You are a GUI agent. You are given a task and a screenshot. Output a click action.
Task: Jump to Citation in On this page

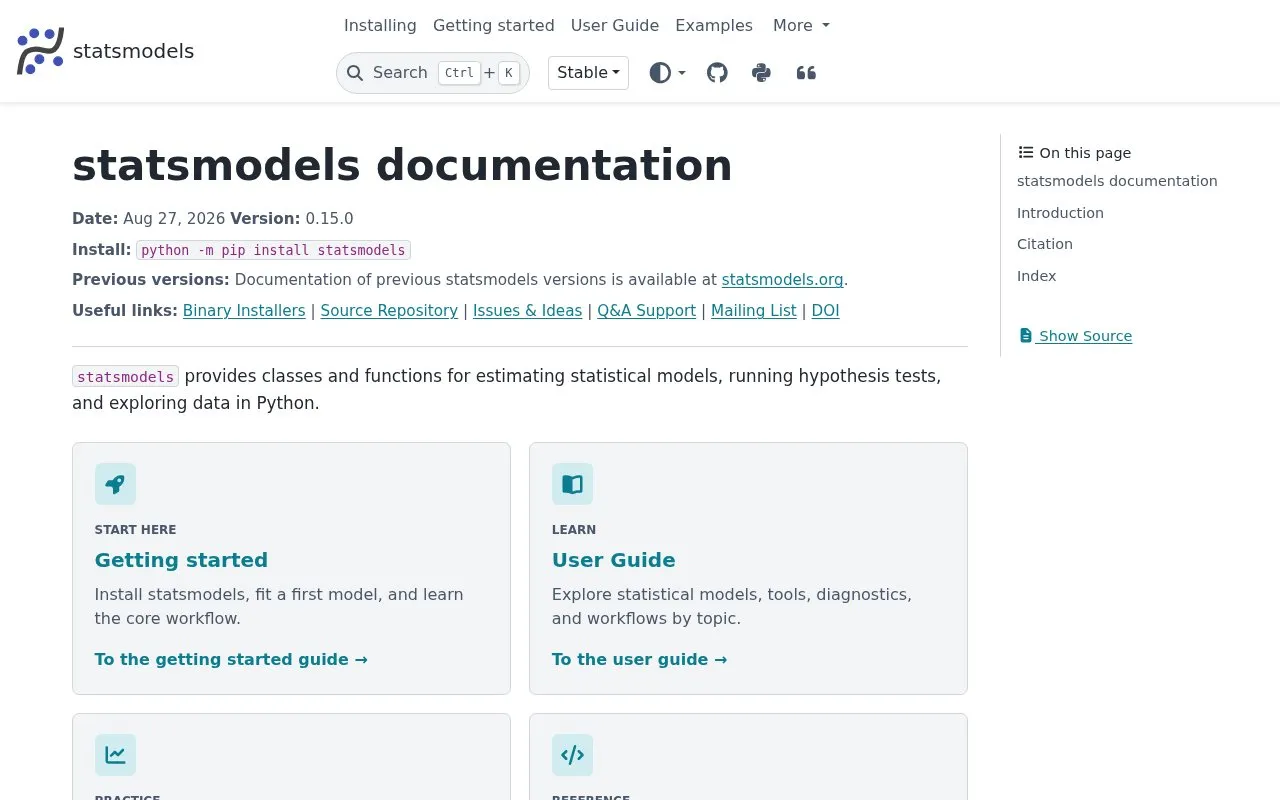point(1045,244)
